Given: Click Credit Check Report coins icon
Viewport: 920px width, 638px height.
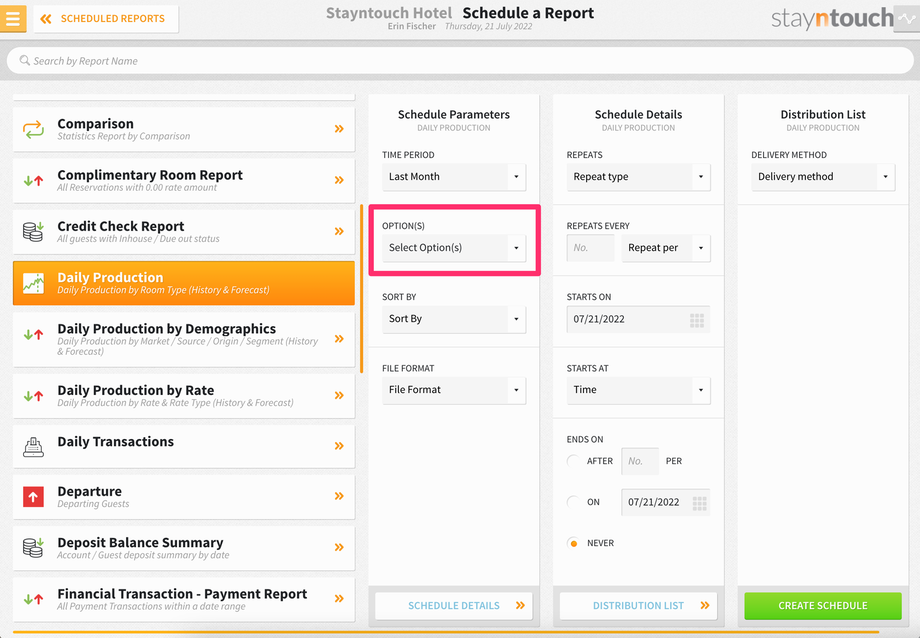Looking at the screenshot, I should 33,231.
